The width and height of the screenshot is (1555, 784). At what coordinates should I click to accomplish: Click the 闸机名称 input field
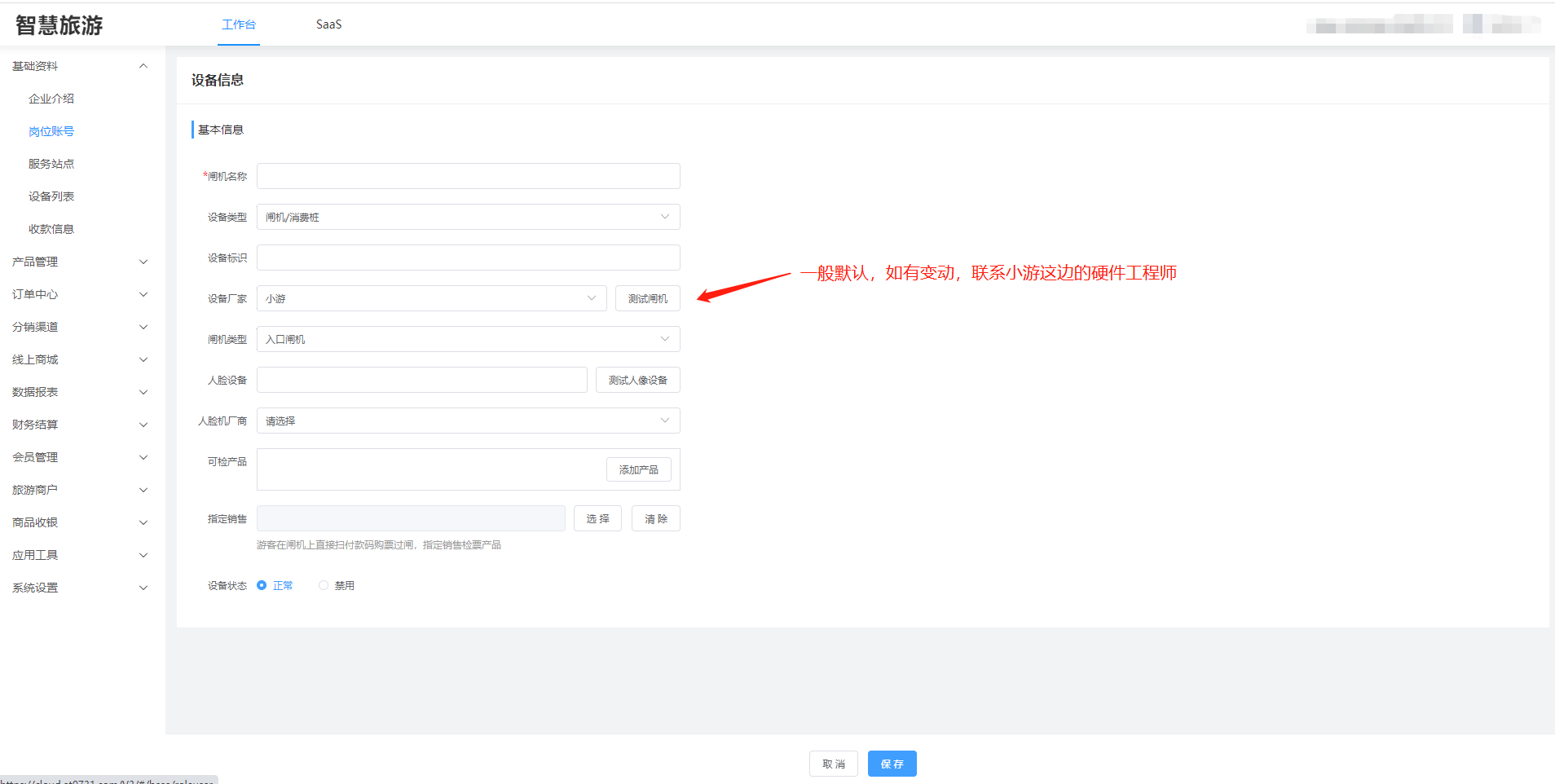pyautogui.click(x=468, y=176)
